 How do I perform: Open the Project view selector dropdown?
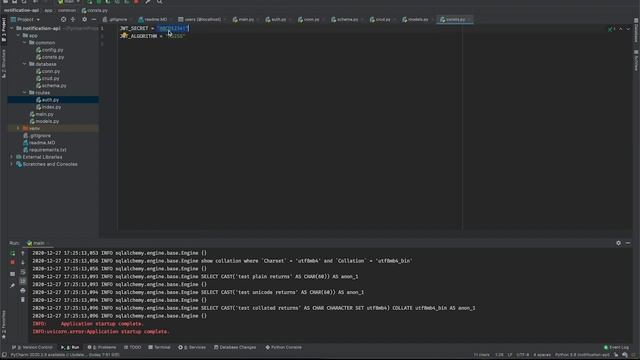pyautogui.click(x=26, y=19)
